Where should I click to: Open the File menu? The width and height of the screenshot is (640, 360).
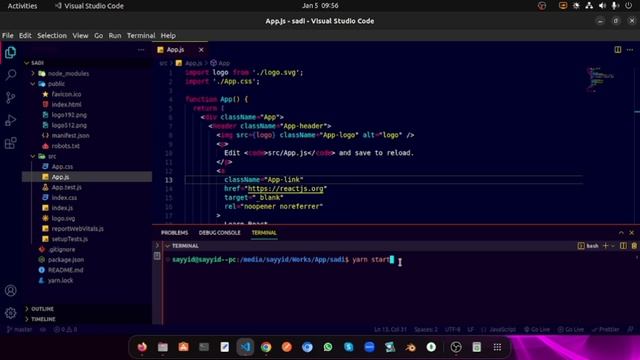coord(8,36)
